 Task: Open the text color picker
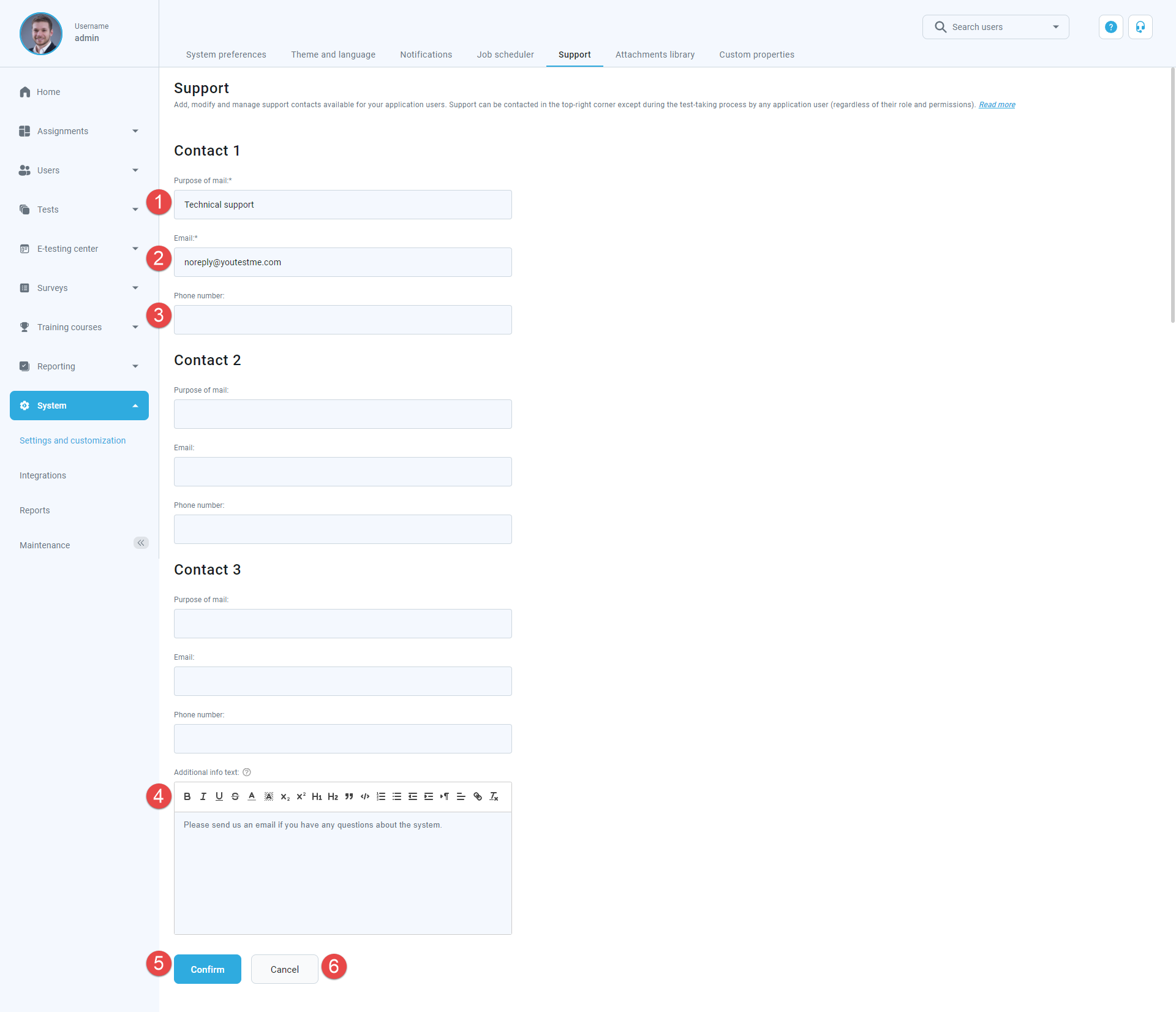pos(252,796)
